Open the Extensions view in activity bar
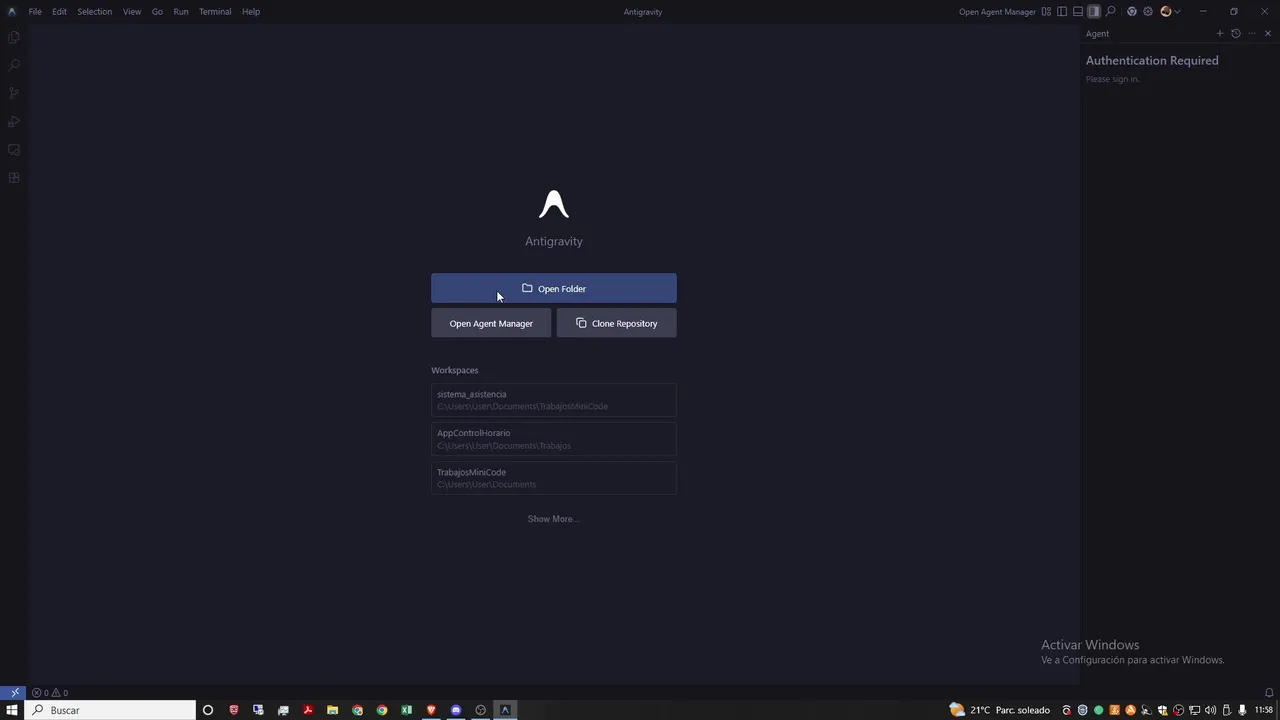1280x720 pixels. click(x=14, y=178)
